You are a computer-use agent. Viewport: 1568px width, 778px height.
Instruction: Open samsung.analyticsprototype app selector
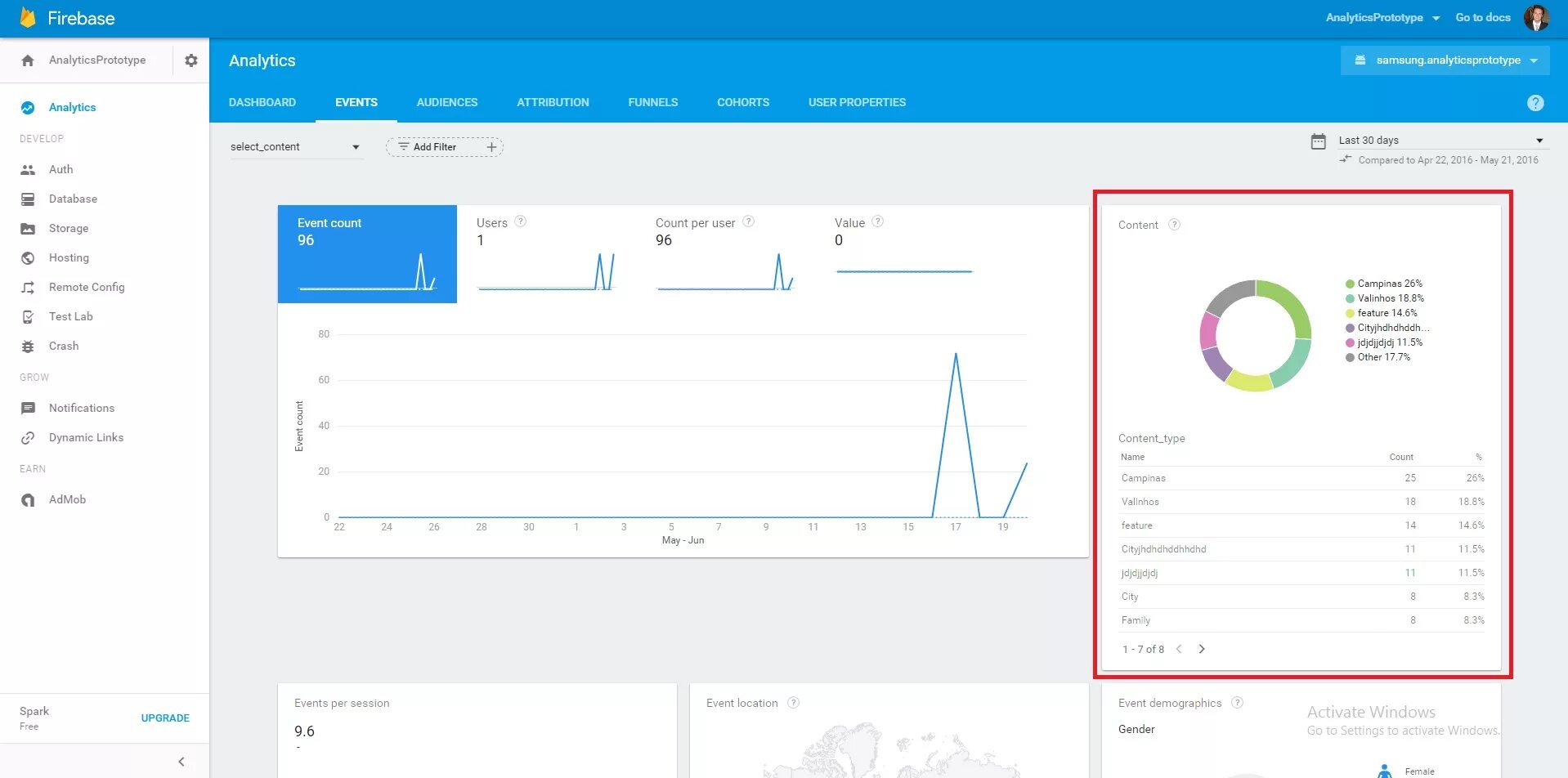point(1445,60)
